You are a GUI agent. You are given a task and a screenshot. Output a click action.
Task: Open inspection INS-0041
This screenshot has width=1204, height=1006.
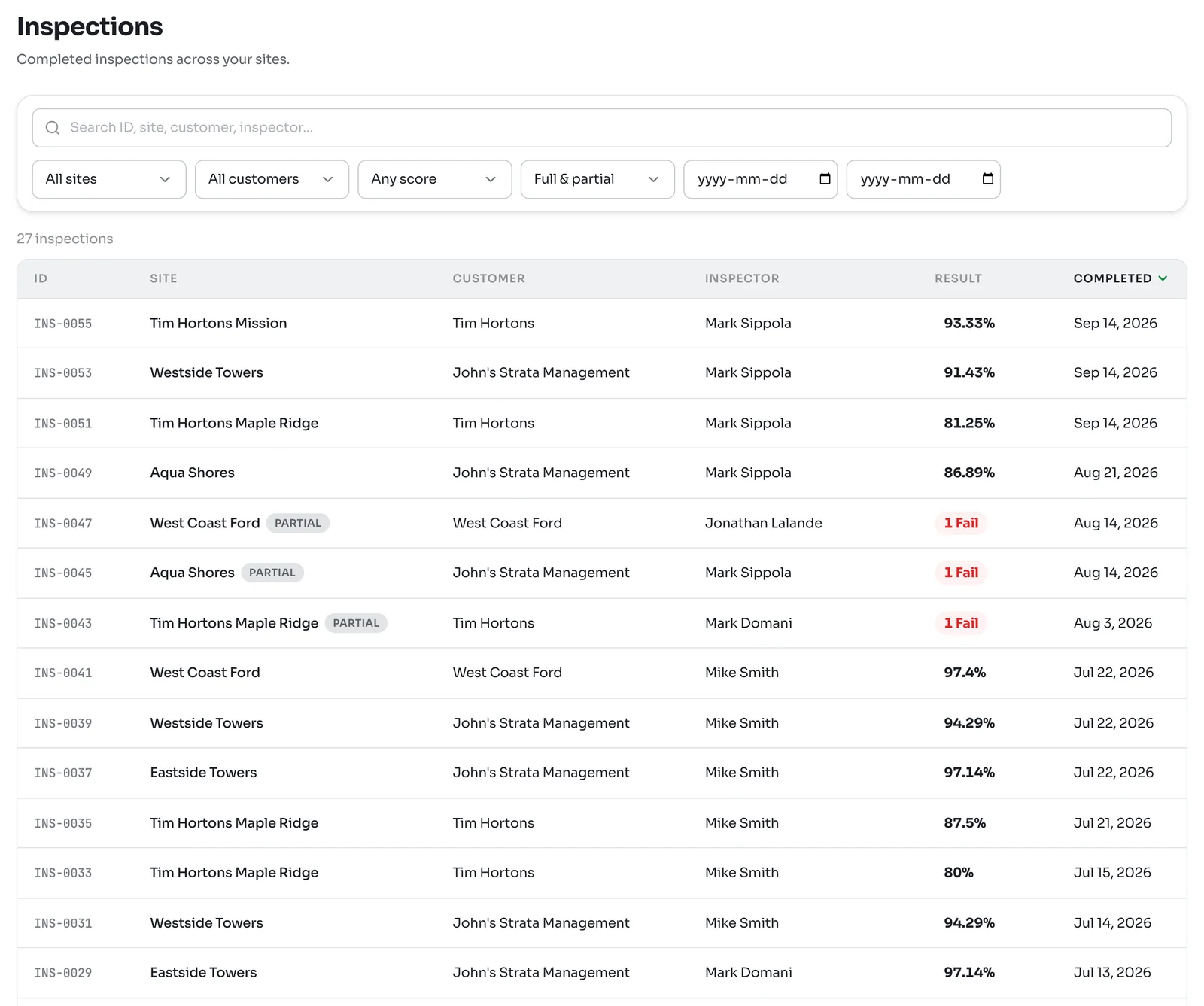(x=601, y=673)
